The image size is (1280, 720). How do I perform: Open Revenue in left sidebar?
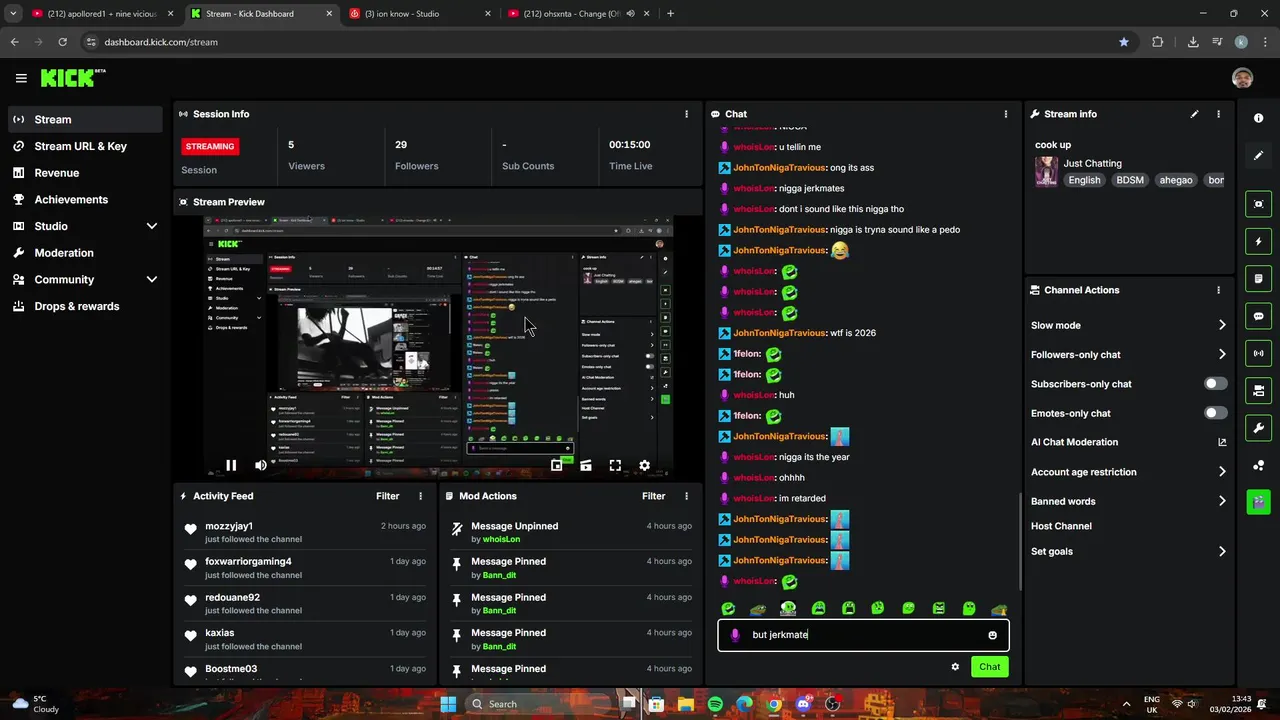[x=85, y=173]
